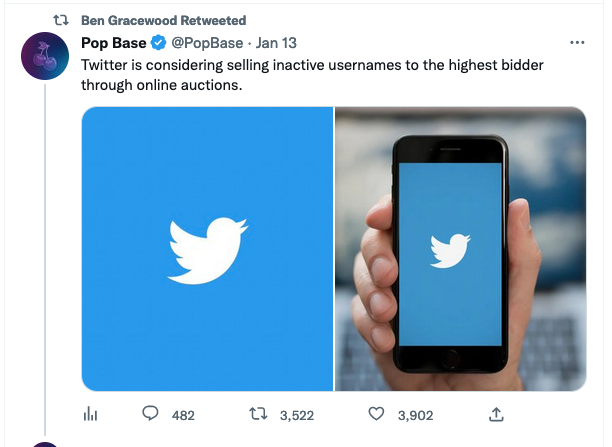The height and width of the screenshot is (447, 612).
Task: Click the @PopBase handle
Action: click(x=208, y=43)
